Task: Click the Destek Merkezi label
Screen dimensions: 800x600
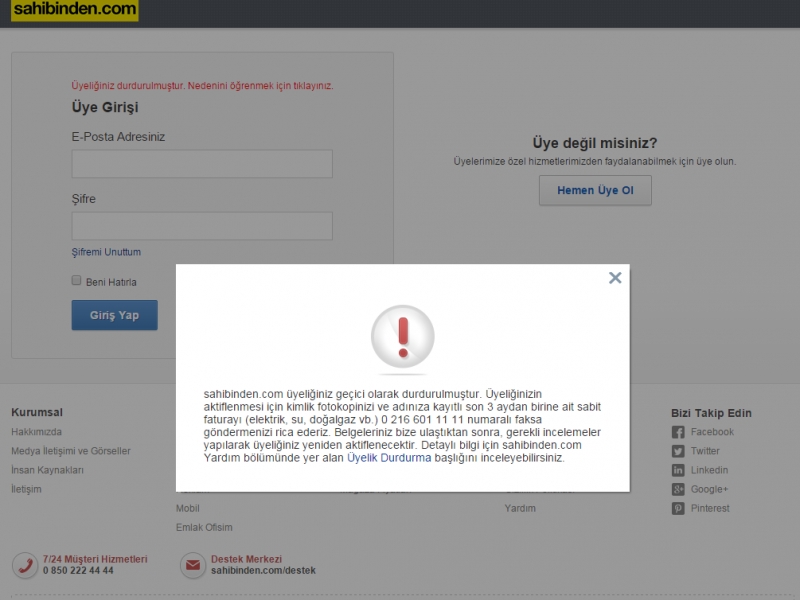Action: coord(246,559)
